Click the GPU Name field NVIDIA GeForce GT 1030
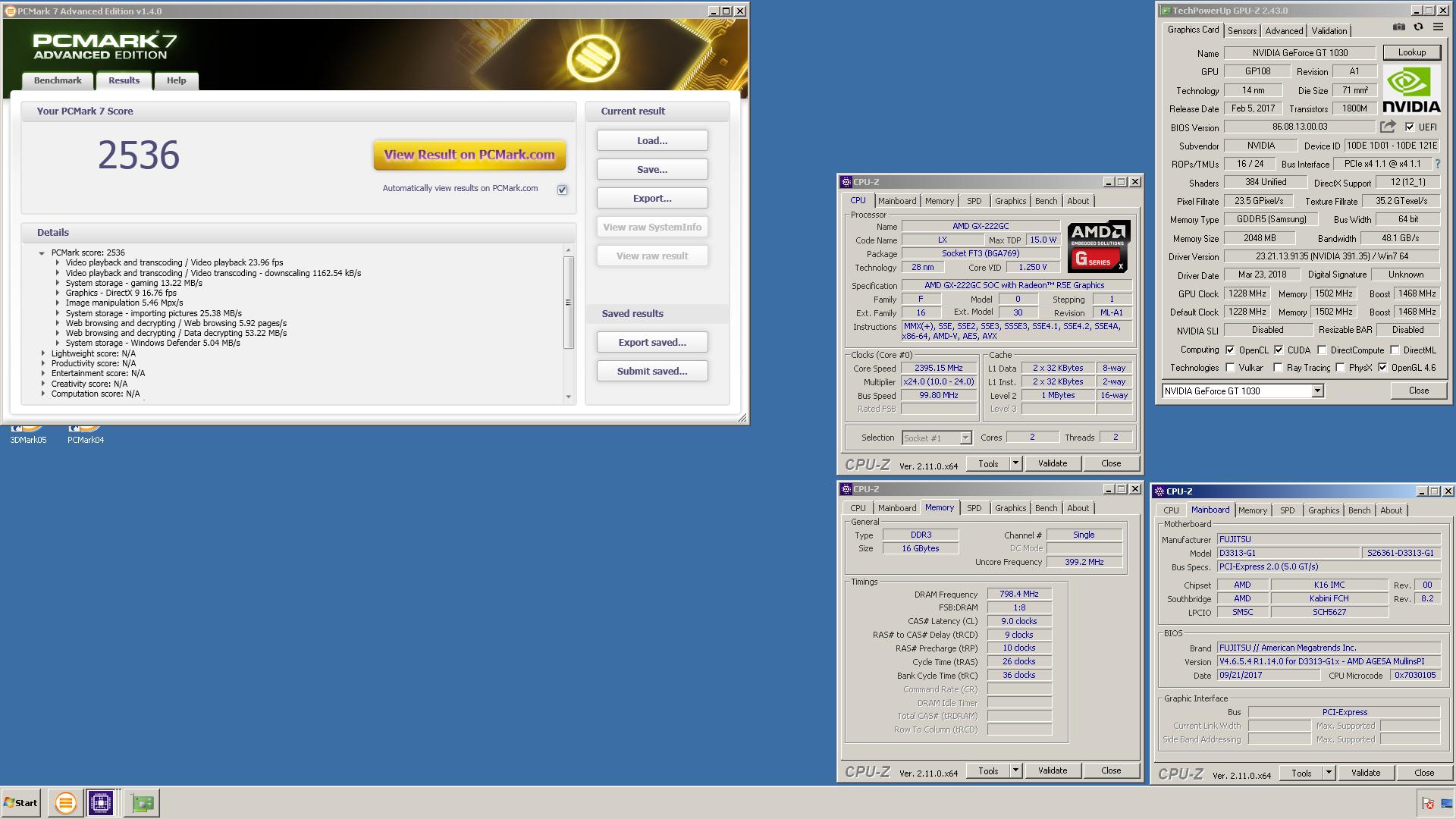Image resolution: width=1456 pixels, height=819 pixels. pyautogui.click(x=1299, y=53)
